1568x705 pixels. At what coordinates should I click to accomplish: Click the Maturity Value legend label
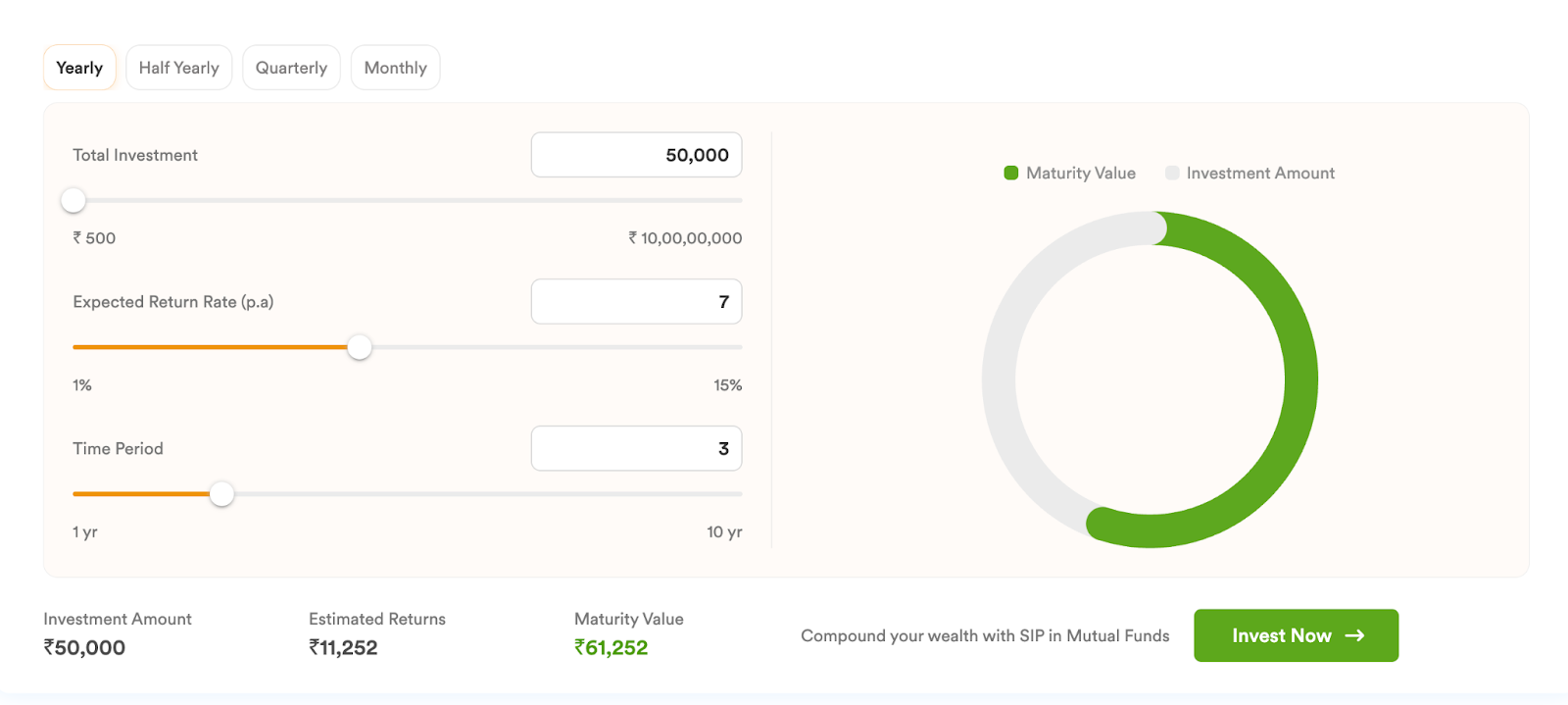tap(1081, 174)
